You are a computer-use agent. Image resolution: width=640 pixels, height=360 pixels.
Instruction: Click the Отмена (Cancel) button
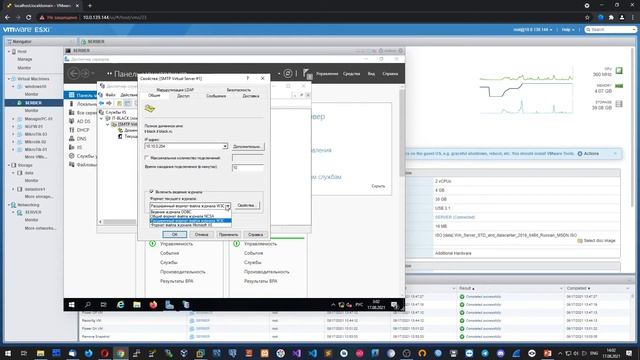pyautogui.click(x=201, y=235)
